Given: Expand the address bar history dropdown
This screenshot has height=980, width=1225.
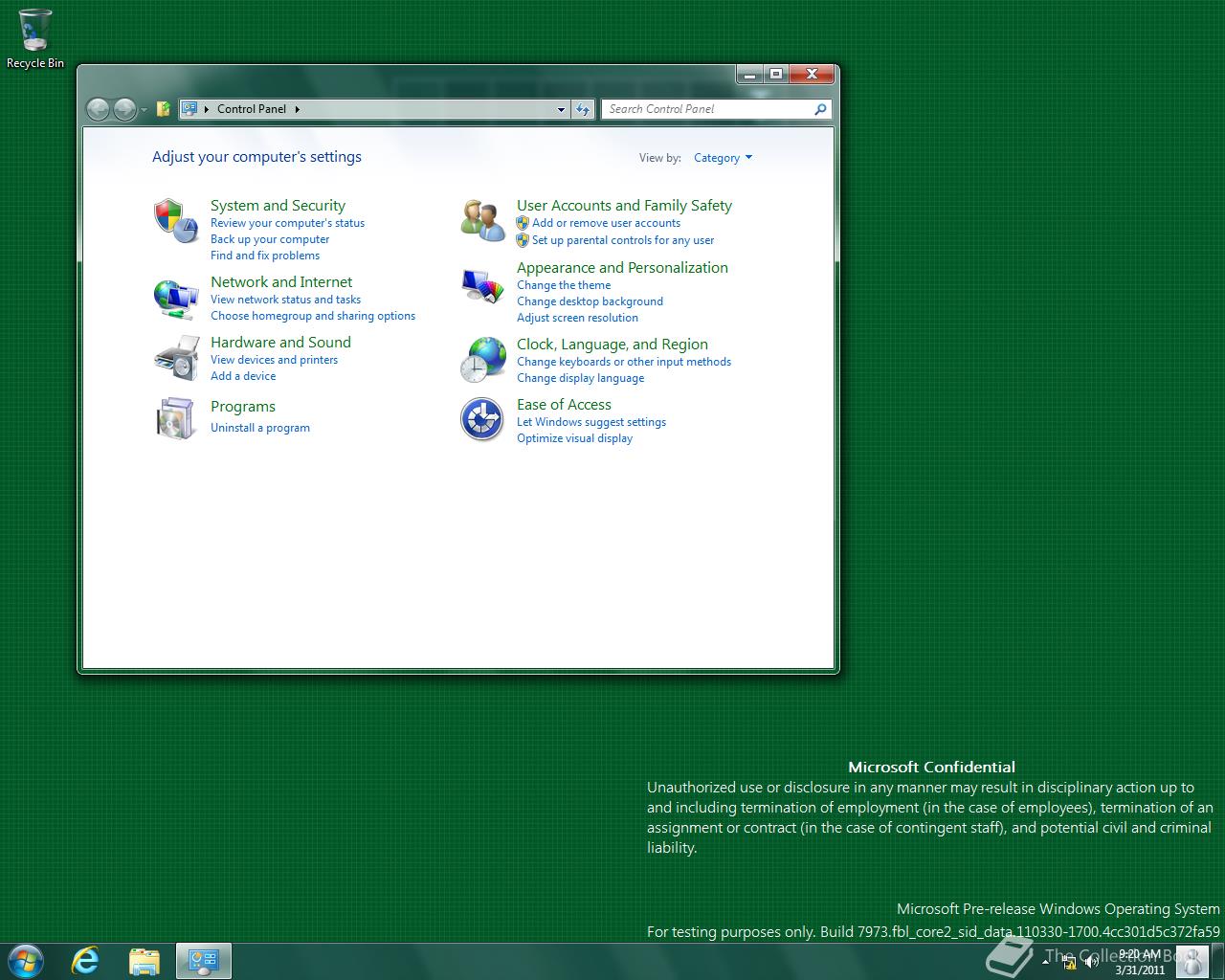Looking at the screenshot, I should 561,109.
